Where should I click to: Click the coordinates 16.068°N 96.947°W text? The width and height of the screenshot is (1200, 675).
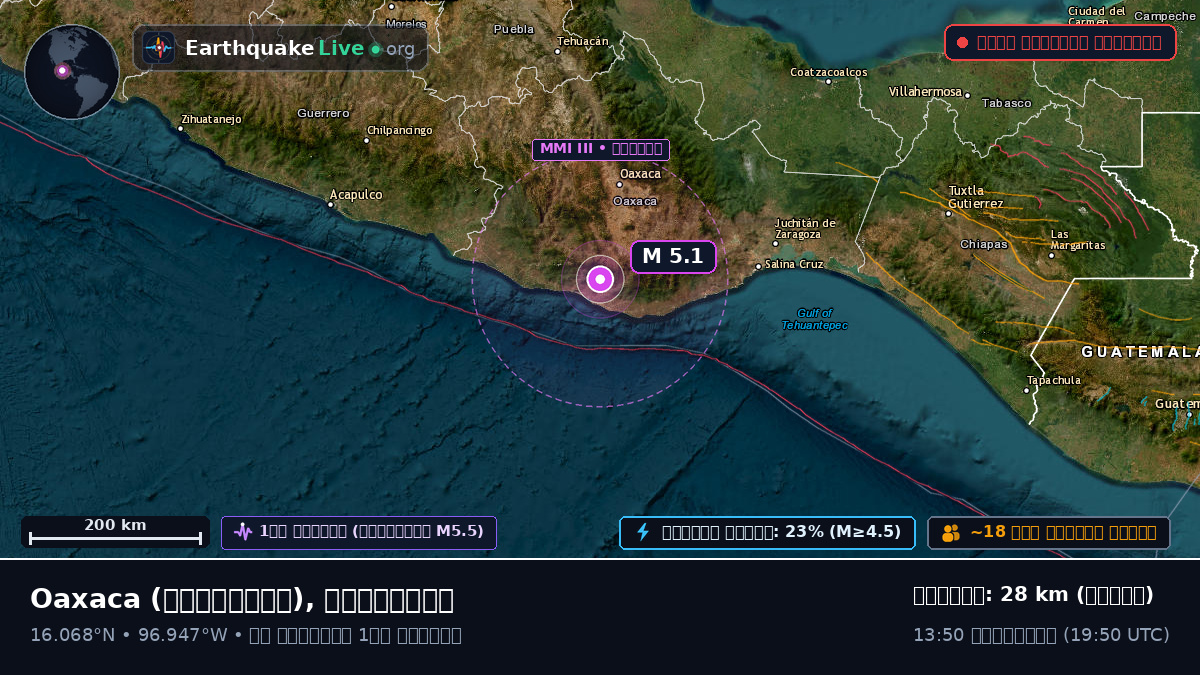point(129,634)
